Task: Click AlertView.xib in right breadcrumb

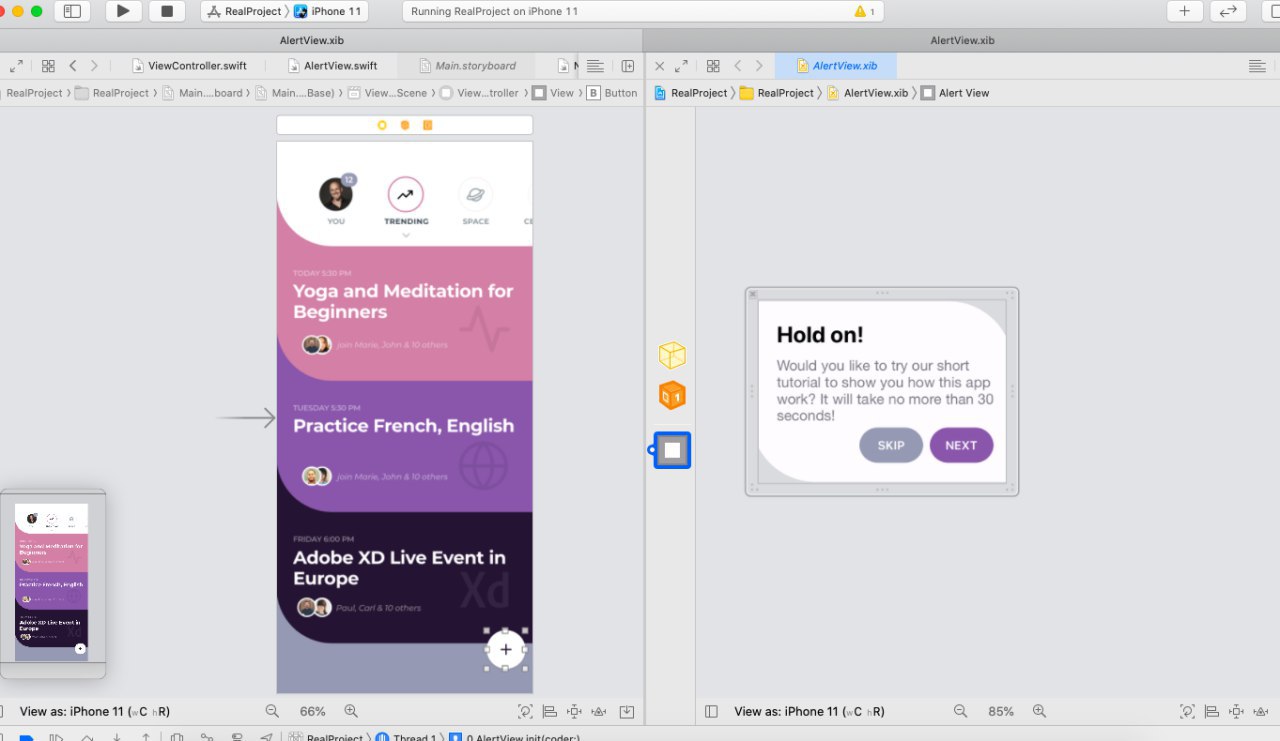Action: [x=867, y=93]
